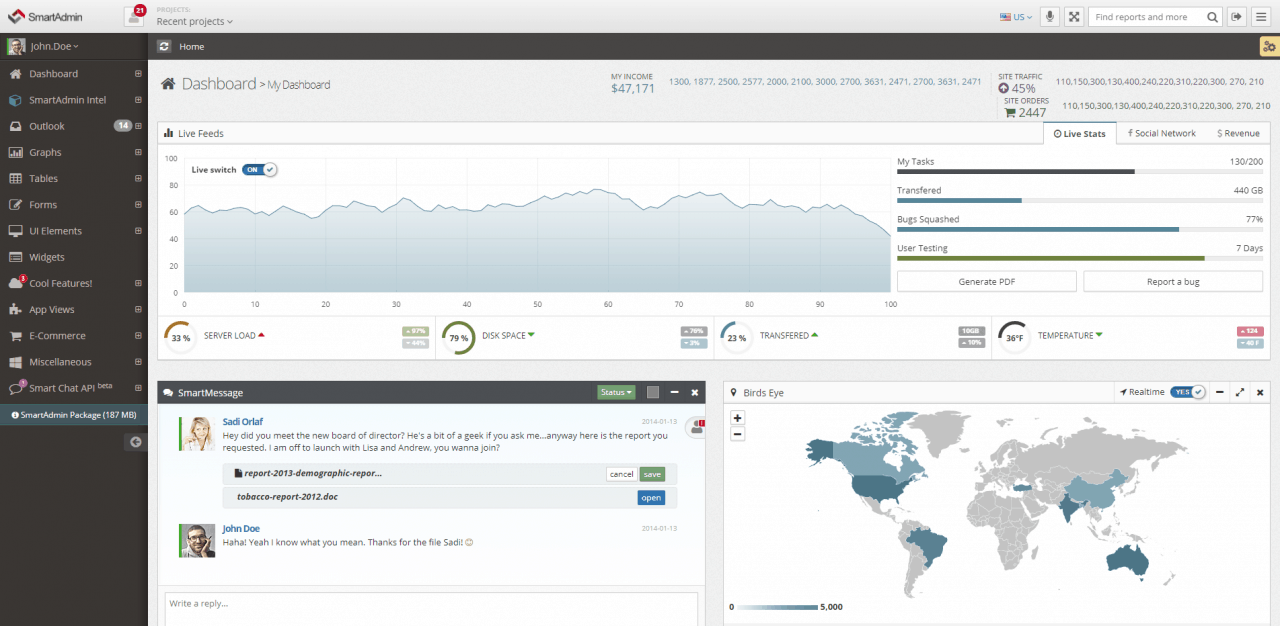
Task: Click the UI Elements monitor icon
Action: 15,231
